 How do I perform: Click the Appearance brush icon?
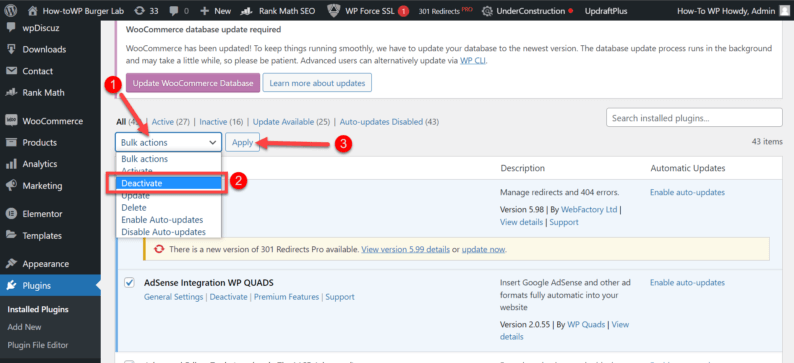click(x=11, y=264)
